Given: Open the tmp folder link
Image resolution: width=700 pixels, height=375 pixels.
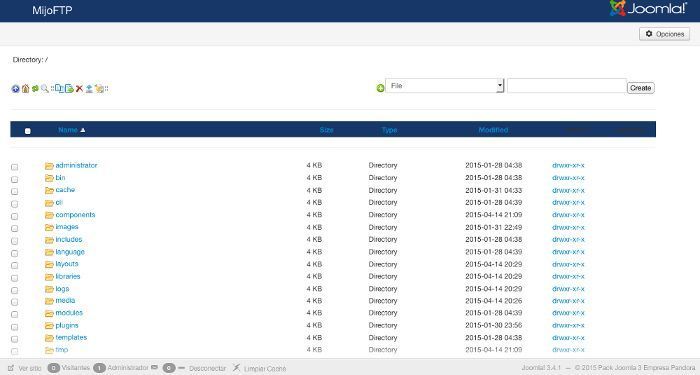Looking at the screenshot, I should click(x=62, y=350).
